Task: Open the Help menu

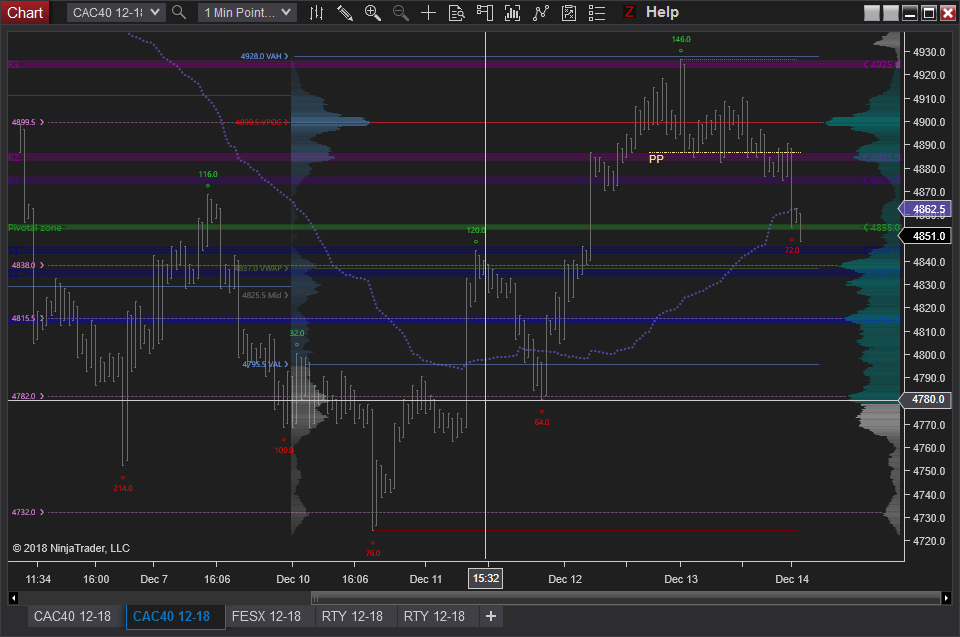Action: (662, 12)
